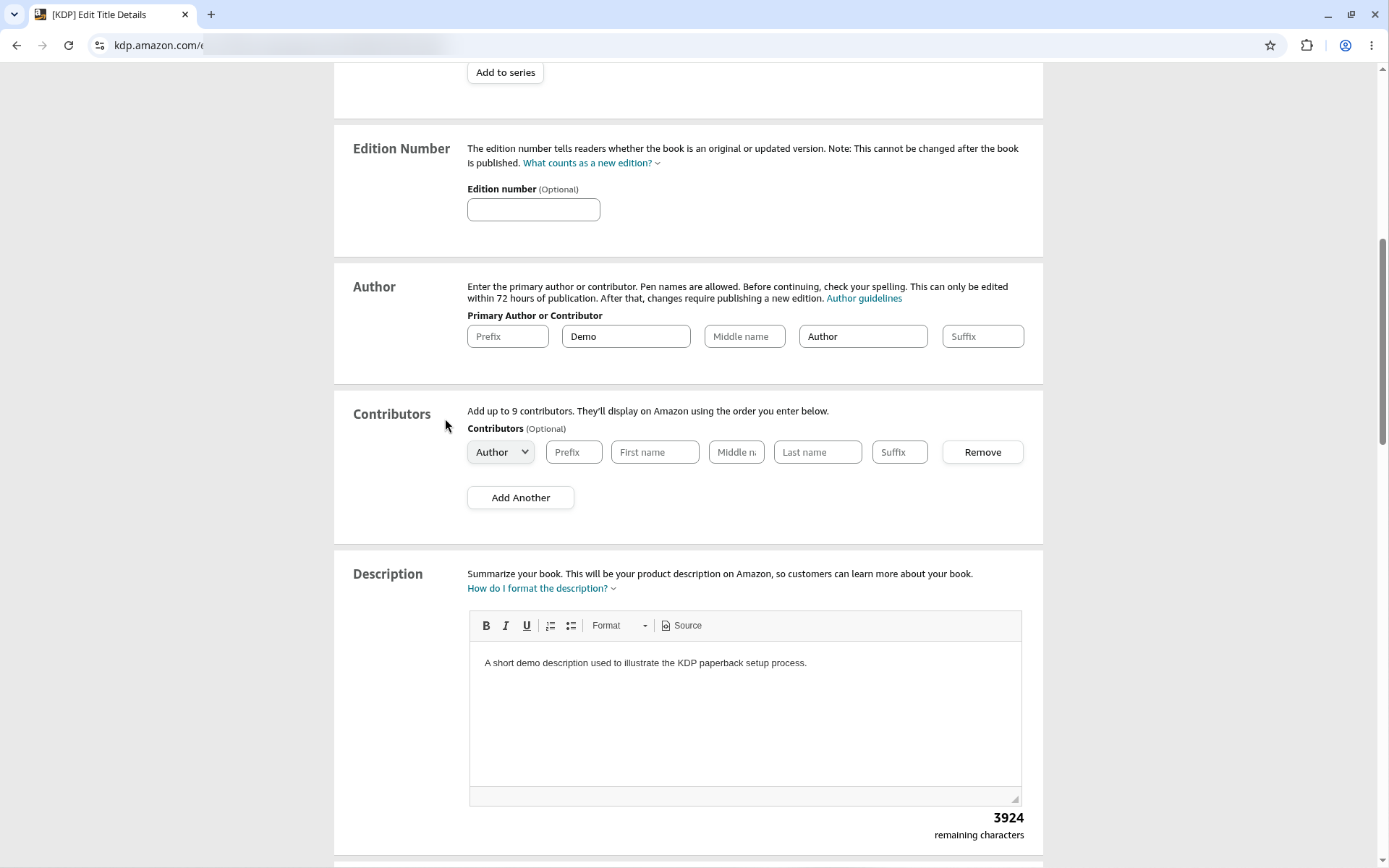This screenshot has width=1389, height=868.
Task: Close the KDP Edit Title Details tab
Action: tap(185, 14)
